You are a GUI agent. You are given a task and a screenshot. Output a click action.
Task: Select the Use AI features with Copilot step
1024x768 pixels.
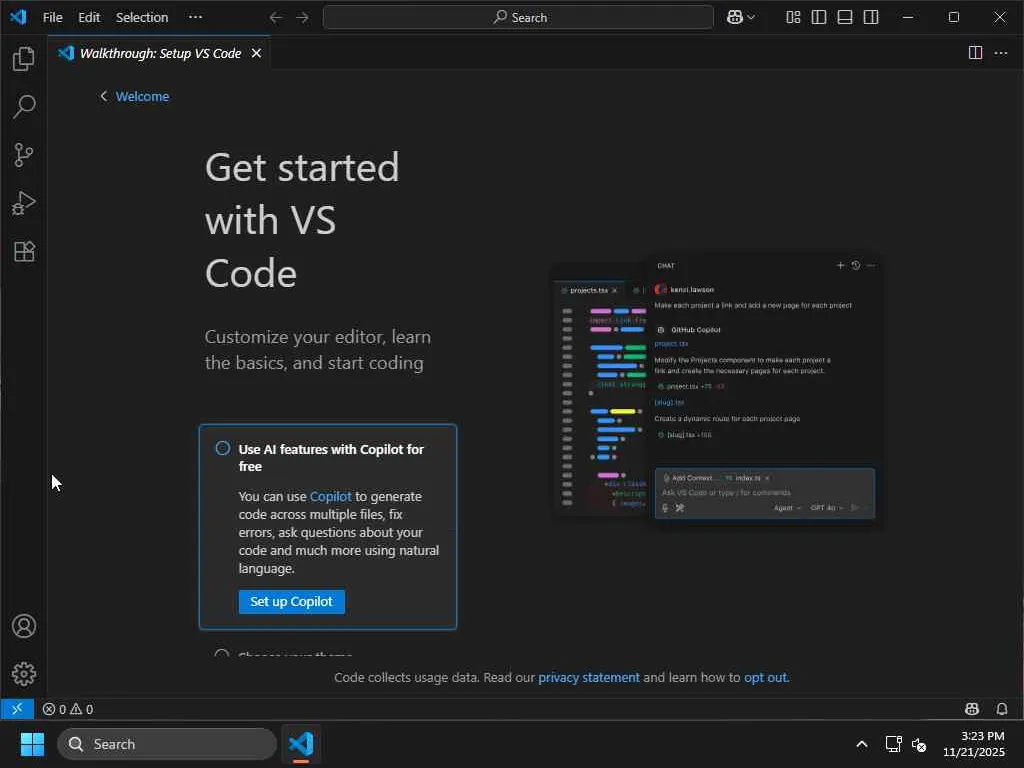coord(328,527)
